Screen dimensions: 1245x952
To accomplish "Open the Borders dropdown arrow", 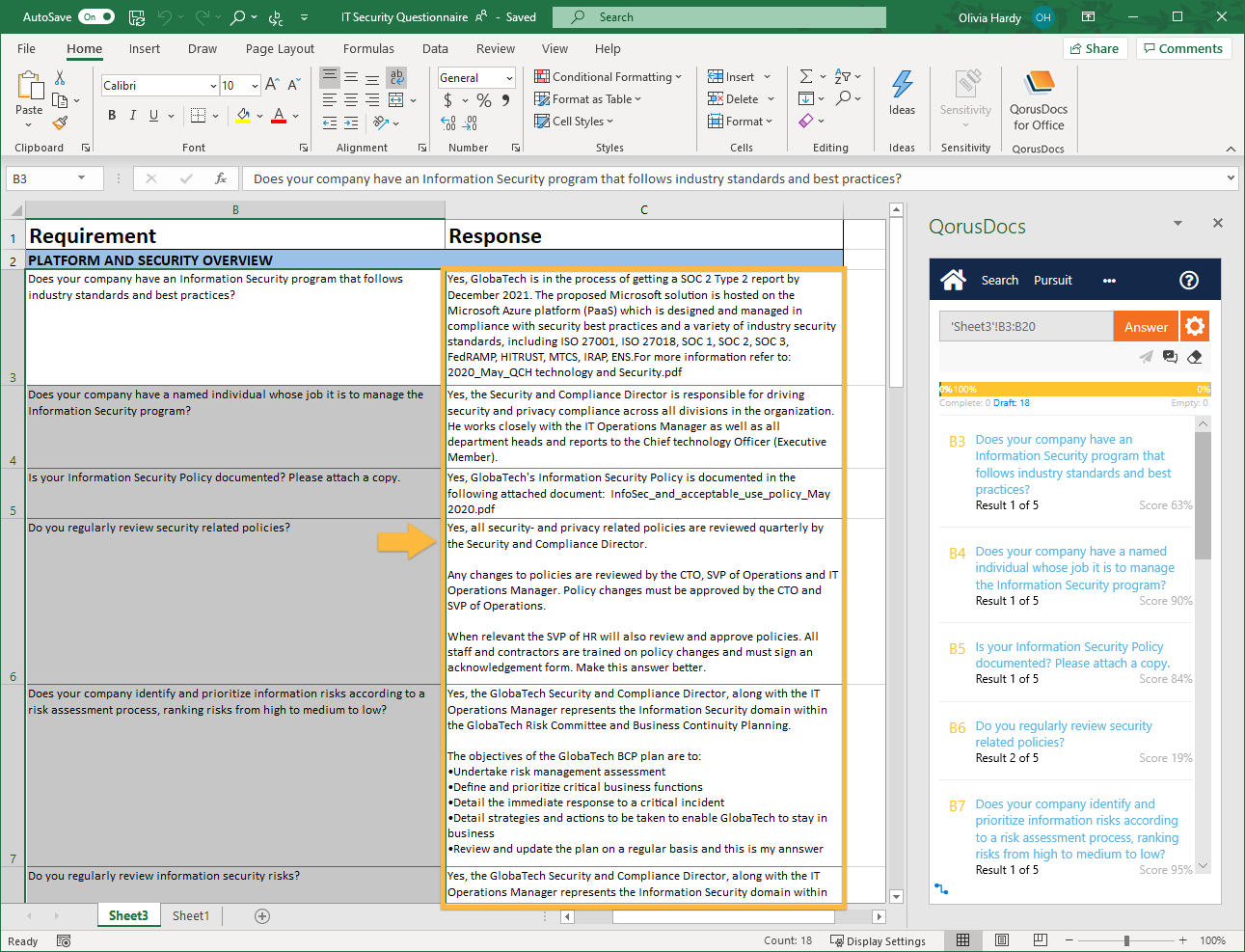I will click(215, 116).
